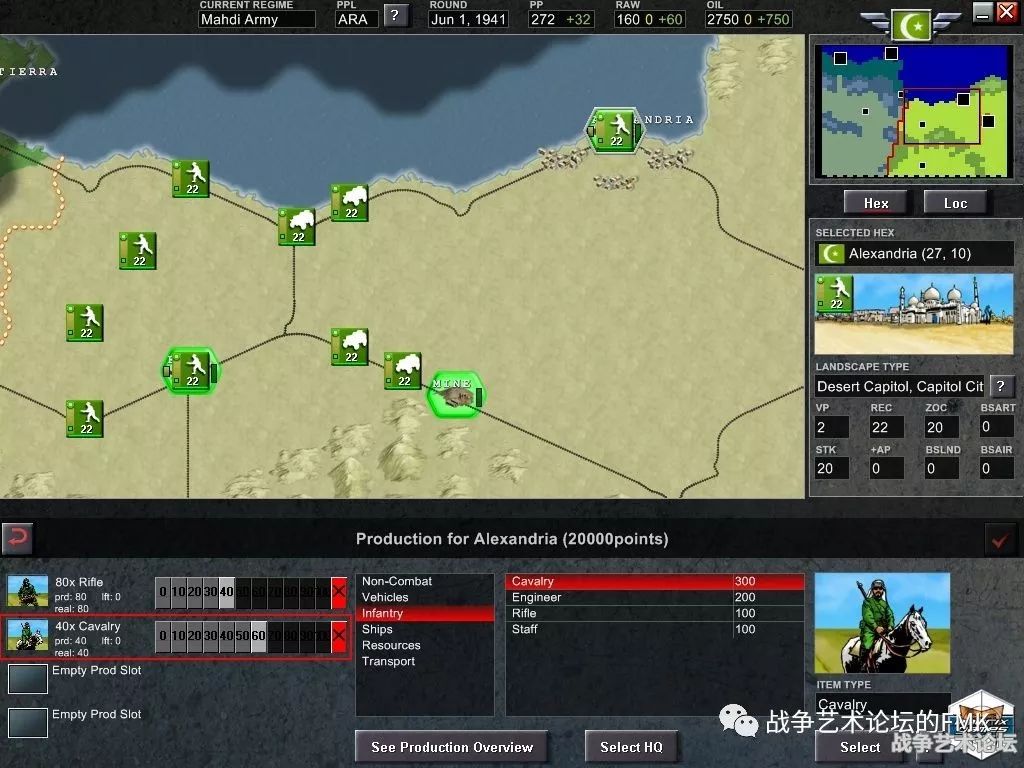The height and width of the screenshot is (768, 1024).
Task: Click the Desert Capitol landscape type field
Action: (x=900, y=387)
